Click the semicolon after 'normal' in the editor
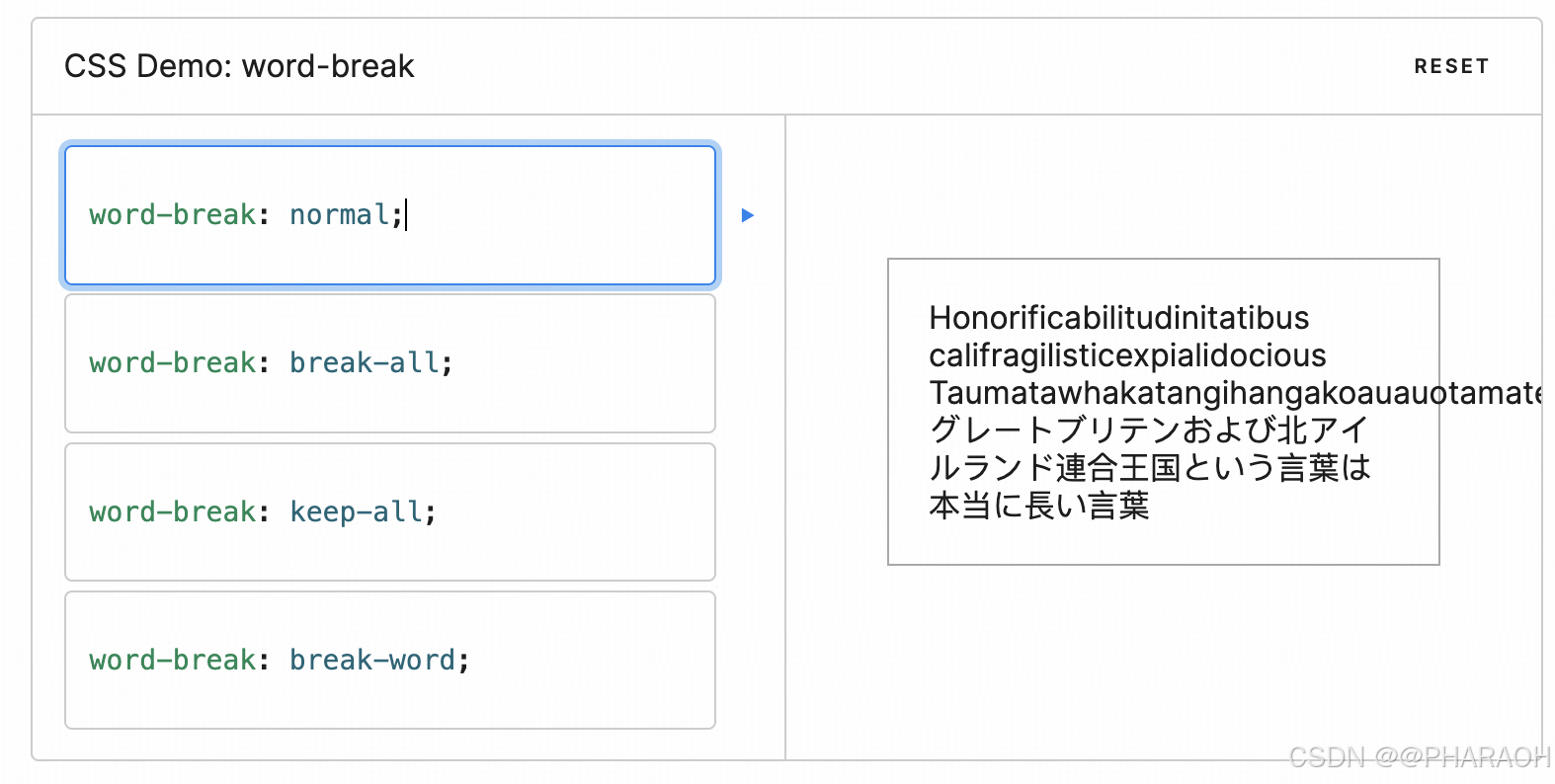This screenshot has width=1555, height=784. coord(399,215)
